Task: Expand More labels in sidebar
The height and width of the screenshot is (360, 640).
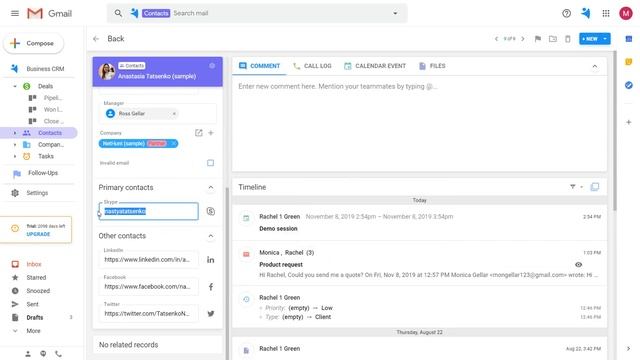Action: click(33, 331)
